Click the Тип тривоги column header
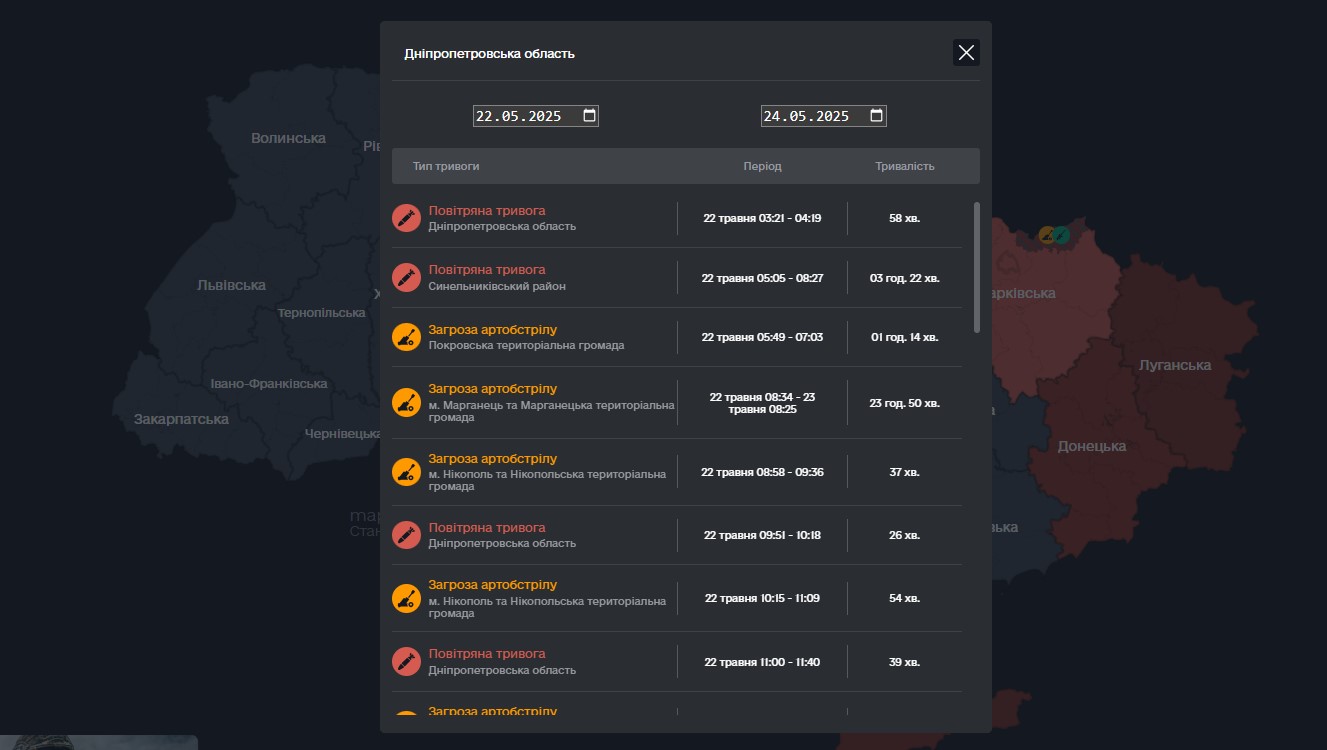Screen dimensions: 1327x750 point(446,166)
